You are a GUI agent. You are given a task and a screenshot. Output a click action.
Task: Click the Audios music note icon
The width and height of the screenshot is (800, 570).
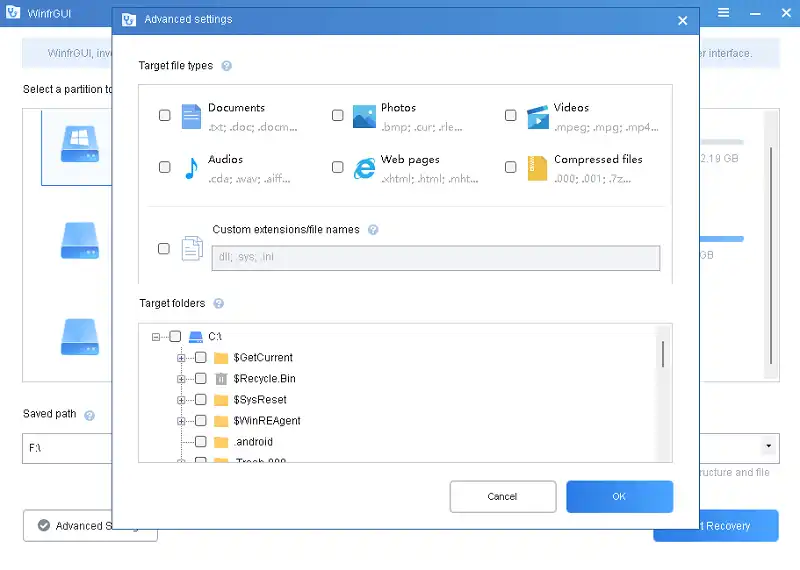(x=191, y=168)
